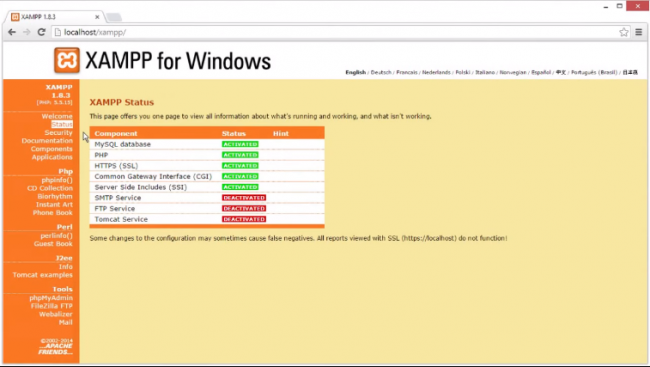Open a new browser tab
650x367 pixels.
(113, 17)
